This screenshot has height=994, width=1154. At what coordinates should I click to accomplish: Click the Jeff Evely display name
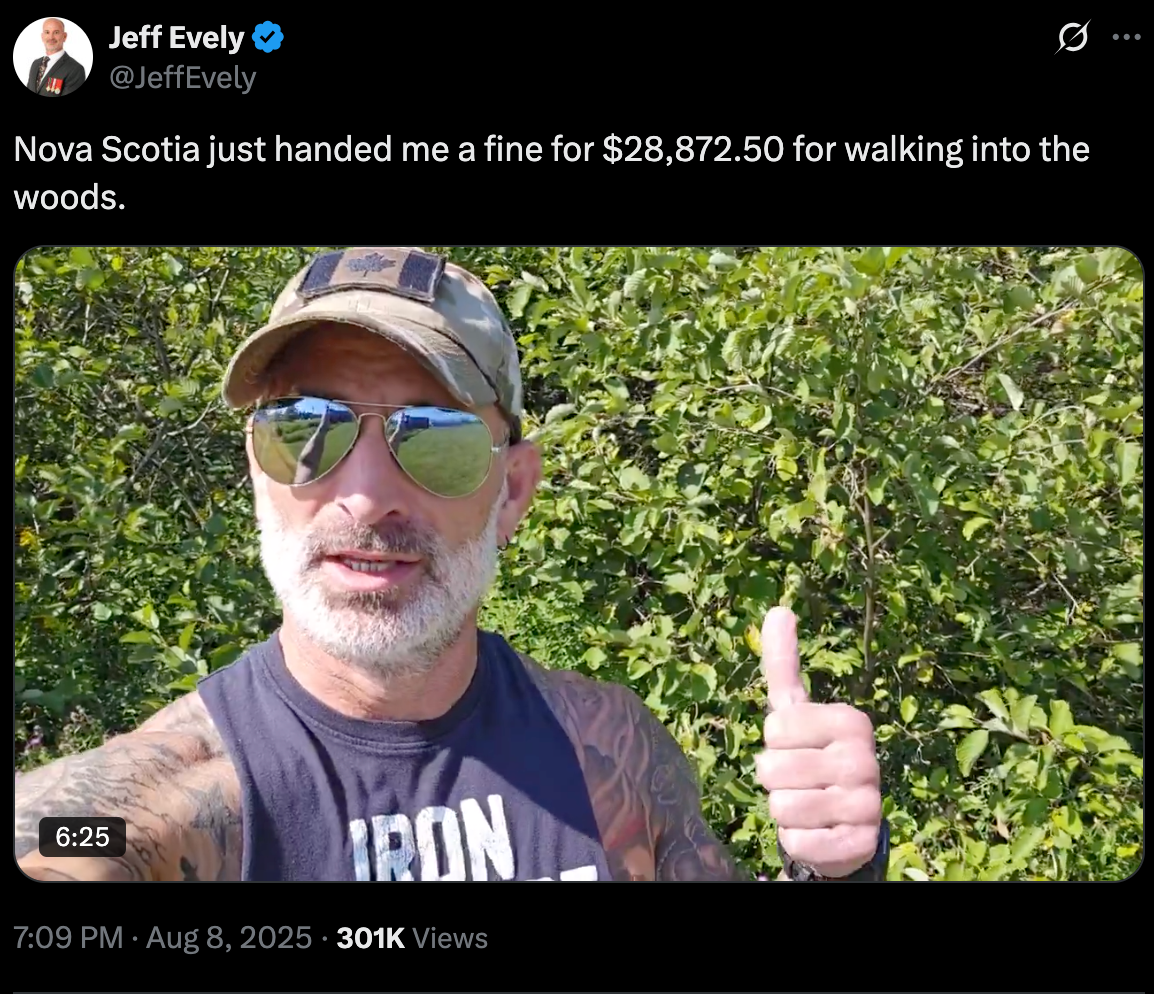[177, 38]
